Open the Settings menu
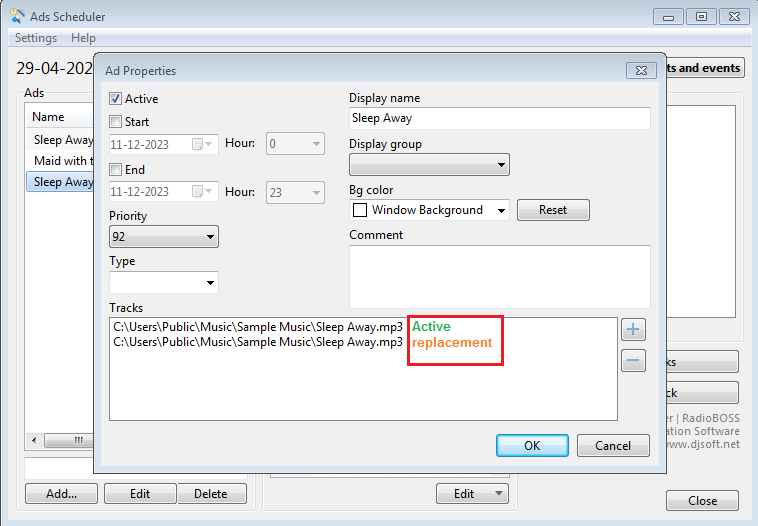The image size is (758, 526). pos(36,38)
